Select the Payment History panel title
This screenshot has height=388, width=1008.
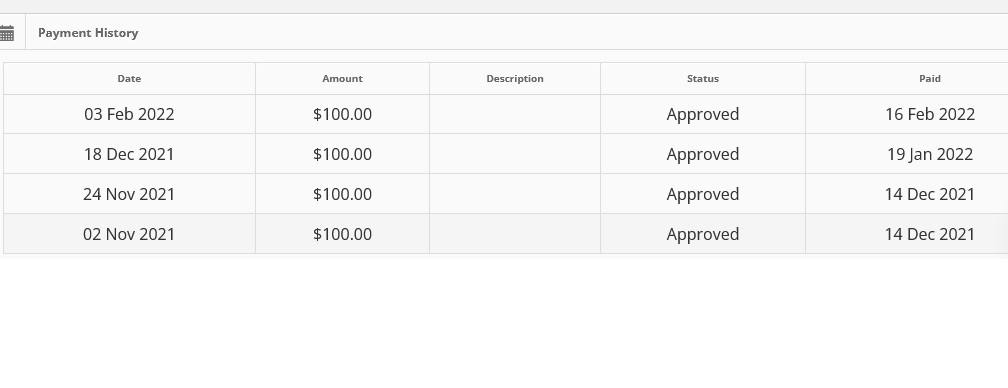point(88,33)
